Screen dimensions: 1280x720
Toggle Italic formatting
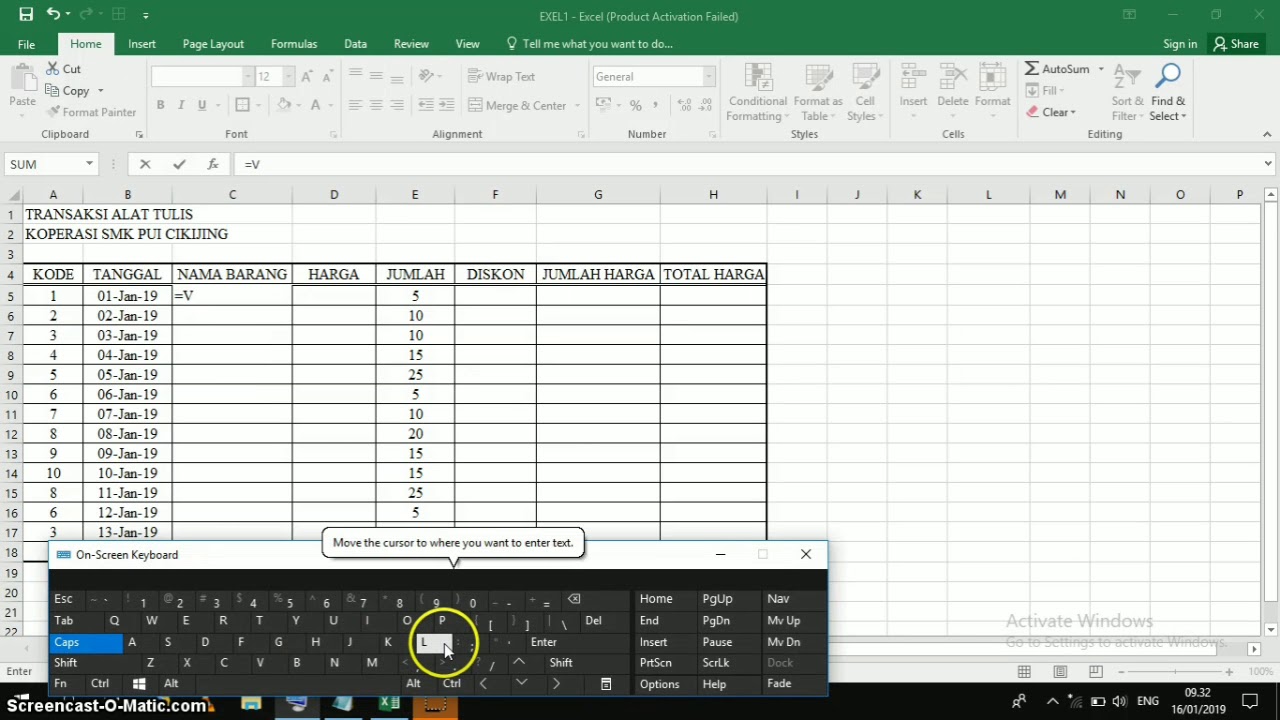pos(181,105)
